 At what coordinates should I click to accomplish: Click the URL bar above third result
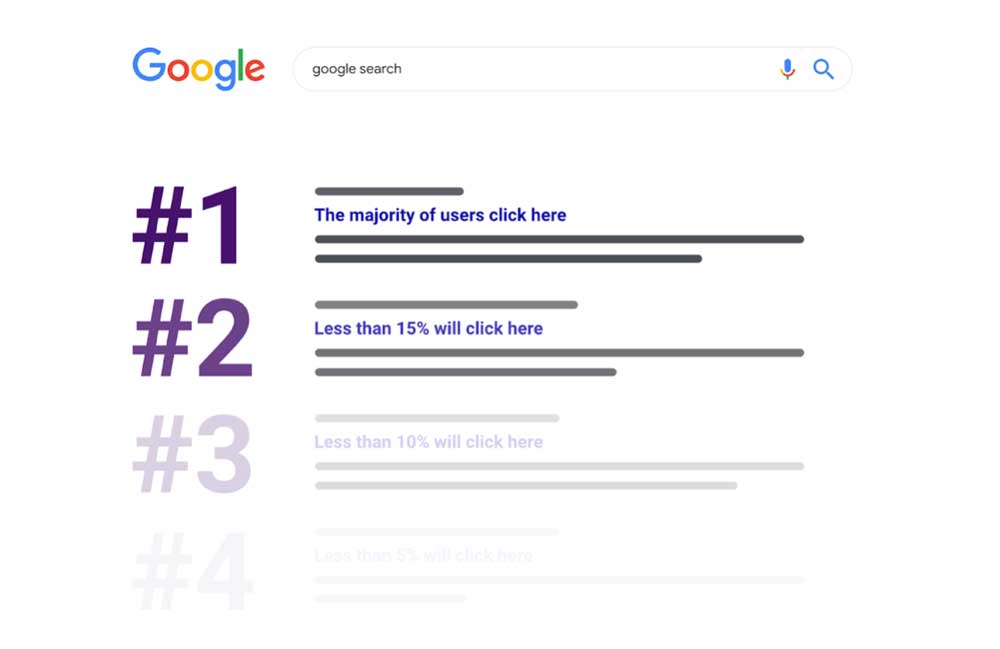click(x=437, y=418)
